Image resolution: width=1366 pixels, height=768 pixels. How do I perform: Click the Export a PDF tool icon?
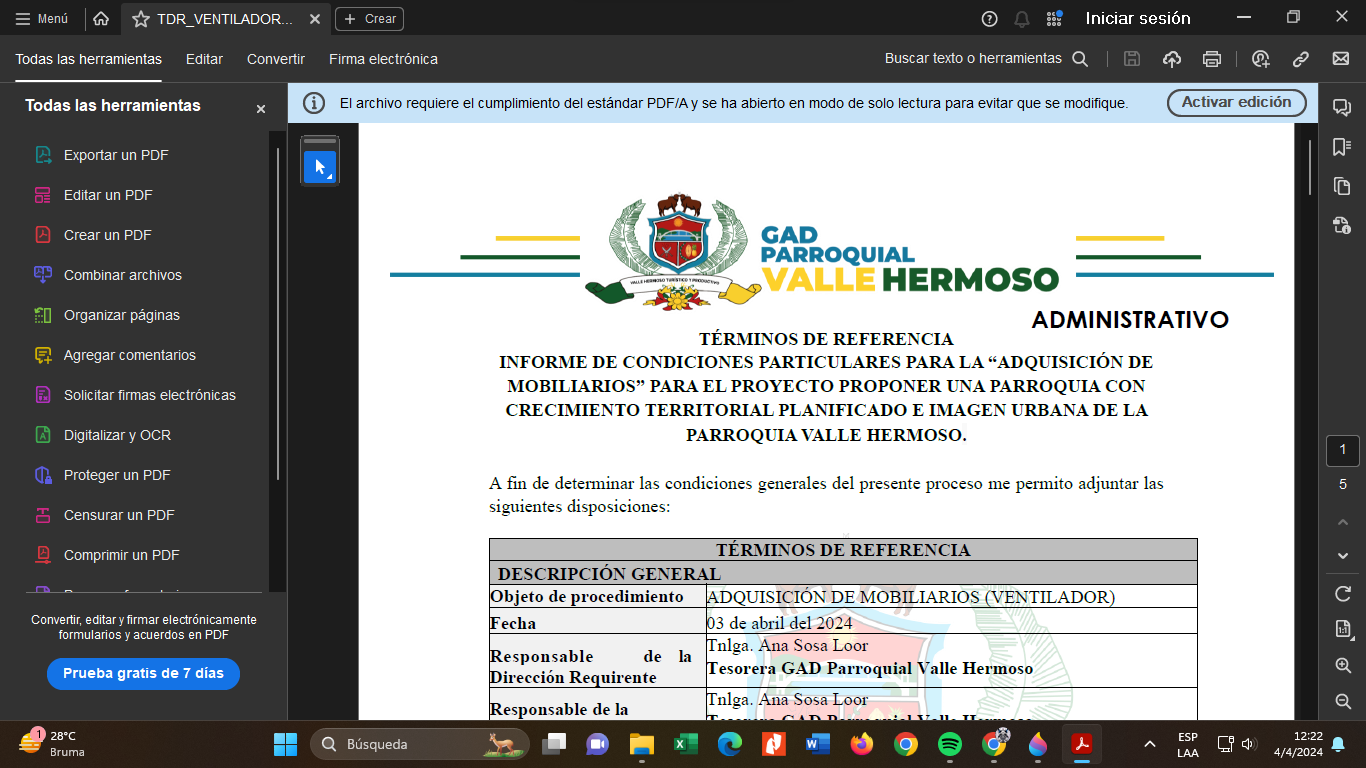point(43,155)
